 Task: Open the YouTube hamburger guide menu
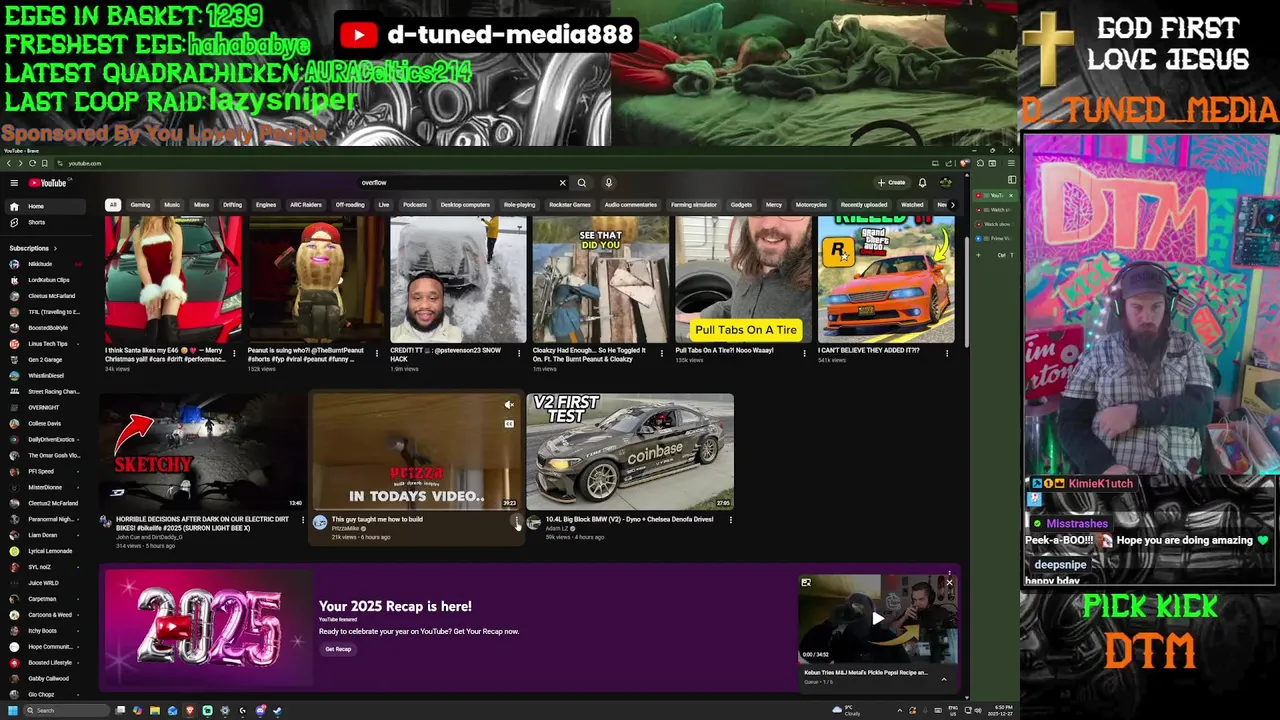[x=14, y=183]
